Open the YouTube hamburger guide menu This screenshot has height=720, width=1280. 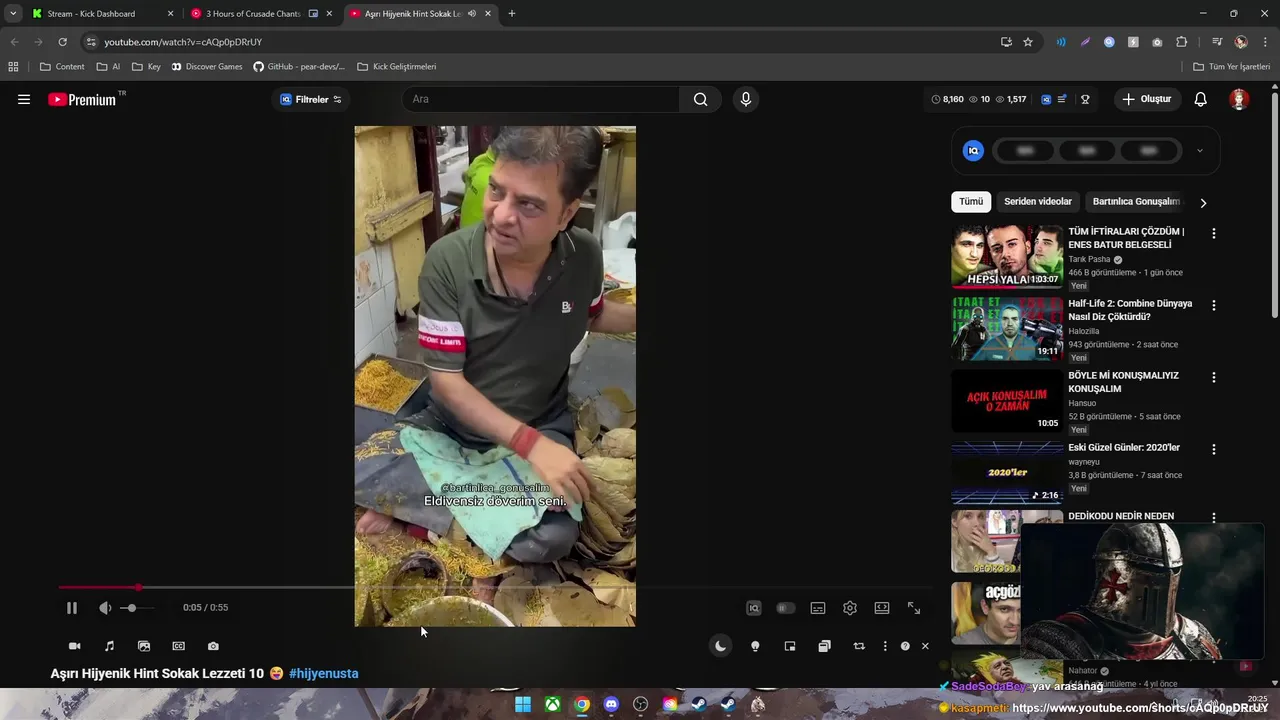pyautogui.click(x=24, y=99)
